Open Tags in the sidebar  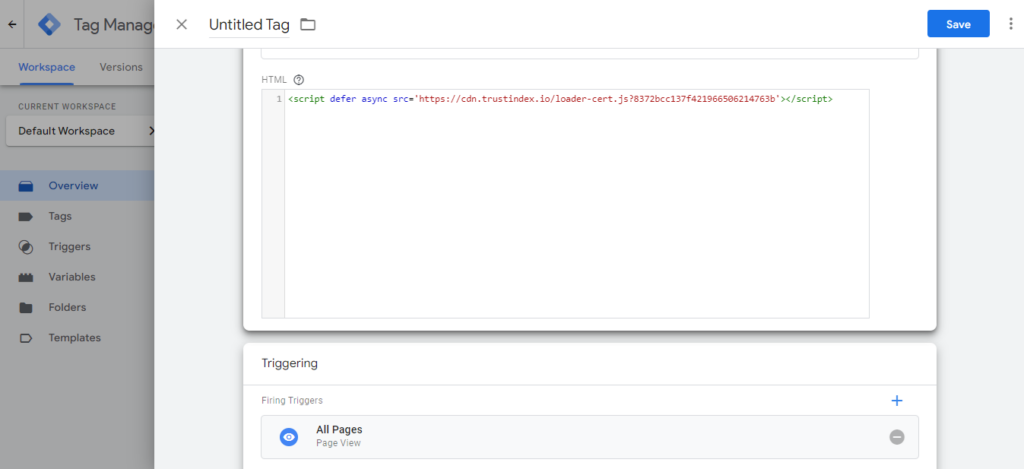60,216
